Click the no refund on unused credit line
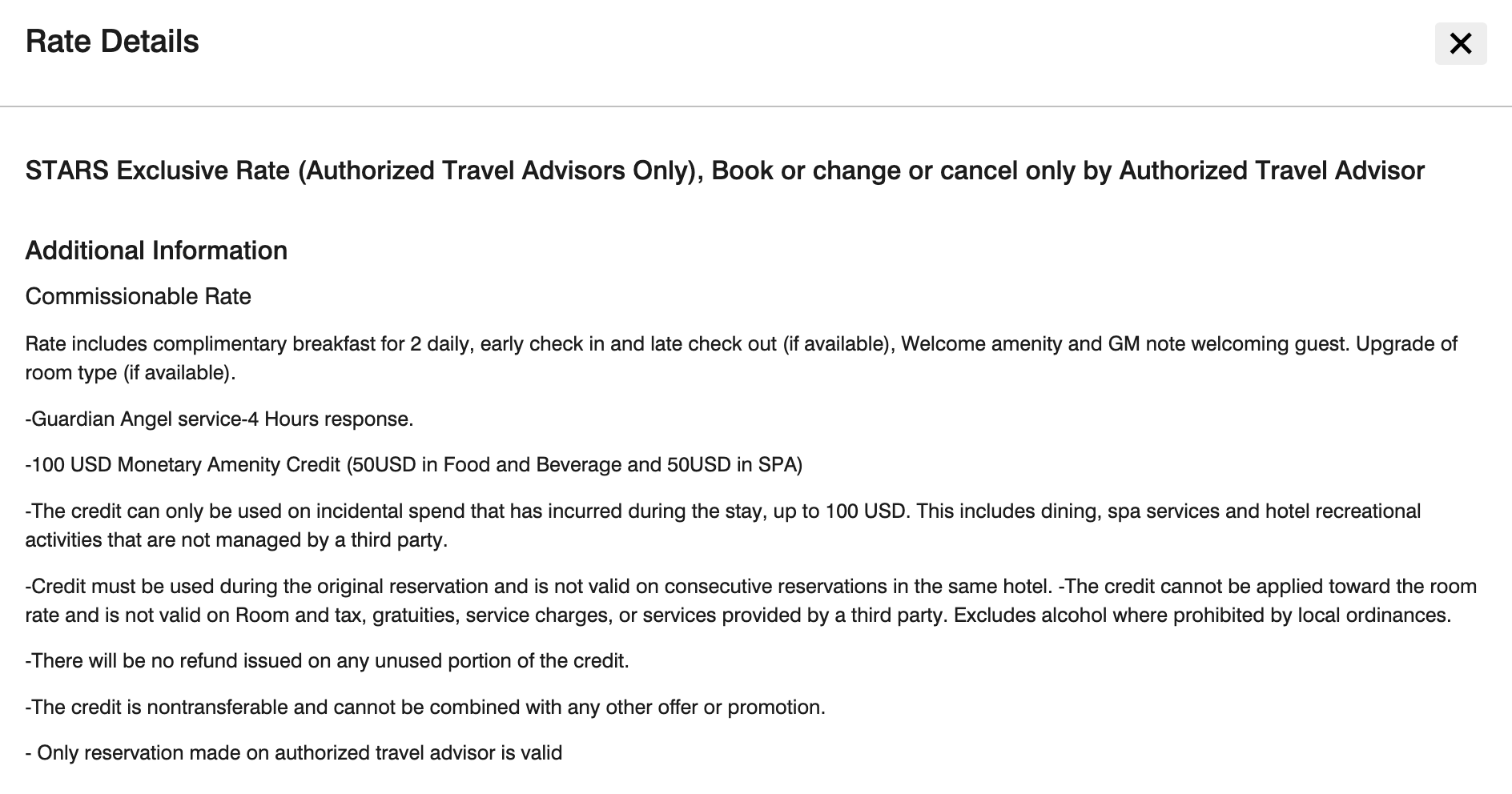Screen dimensions: 1512x794 coord(328,661)
